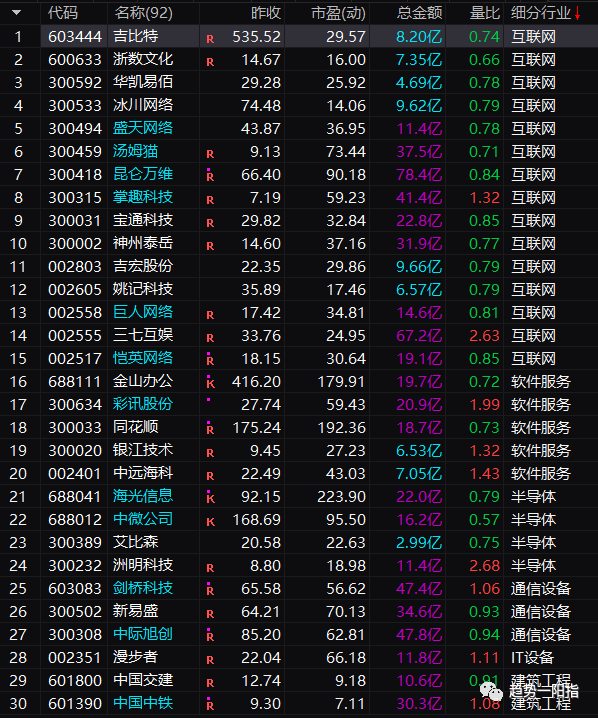Image resolution: width=598 pixels, height=718 pixels.
Task: Click stock code 603083
Action: click(75, 588)
